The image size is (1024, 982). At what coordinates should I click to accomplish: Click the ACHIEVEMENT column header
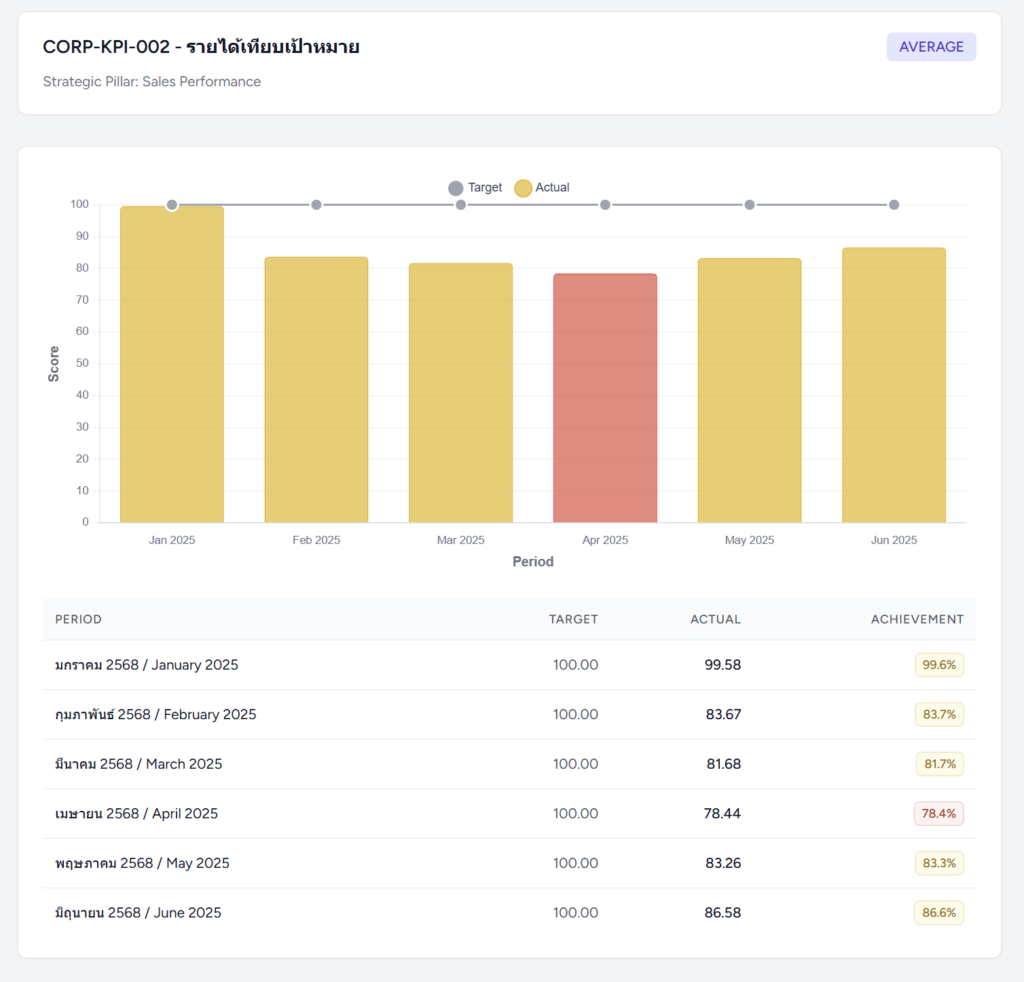click(916, 619)
